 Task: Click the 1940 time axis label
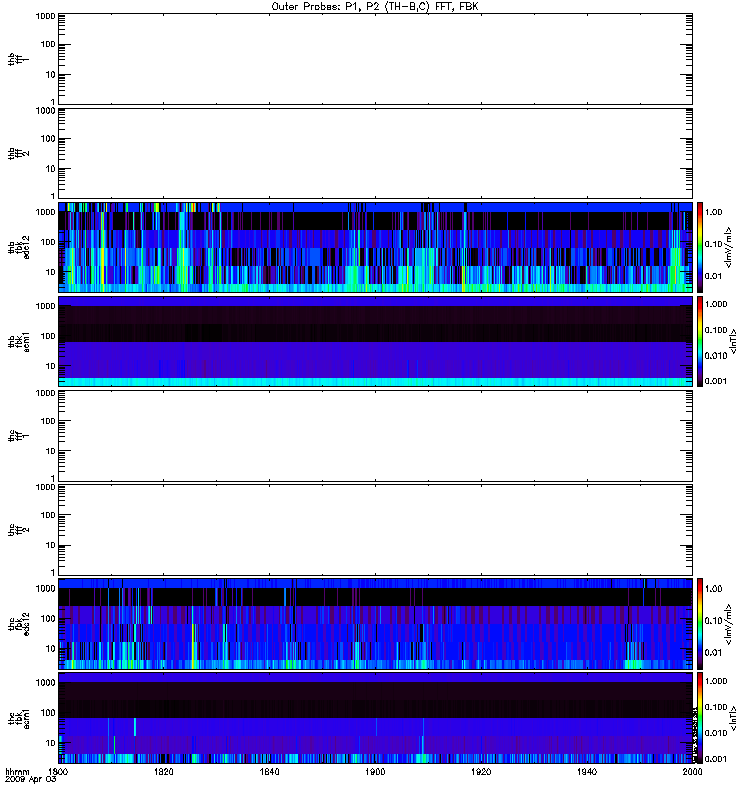587,771
